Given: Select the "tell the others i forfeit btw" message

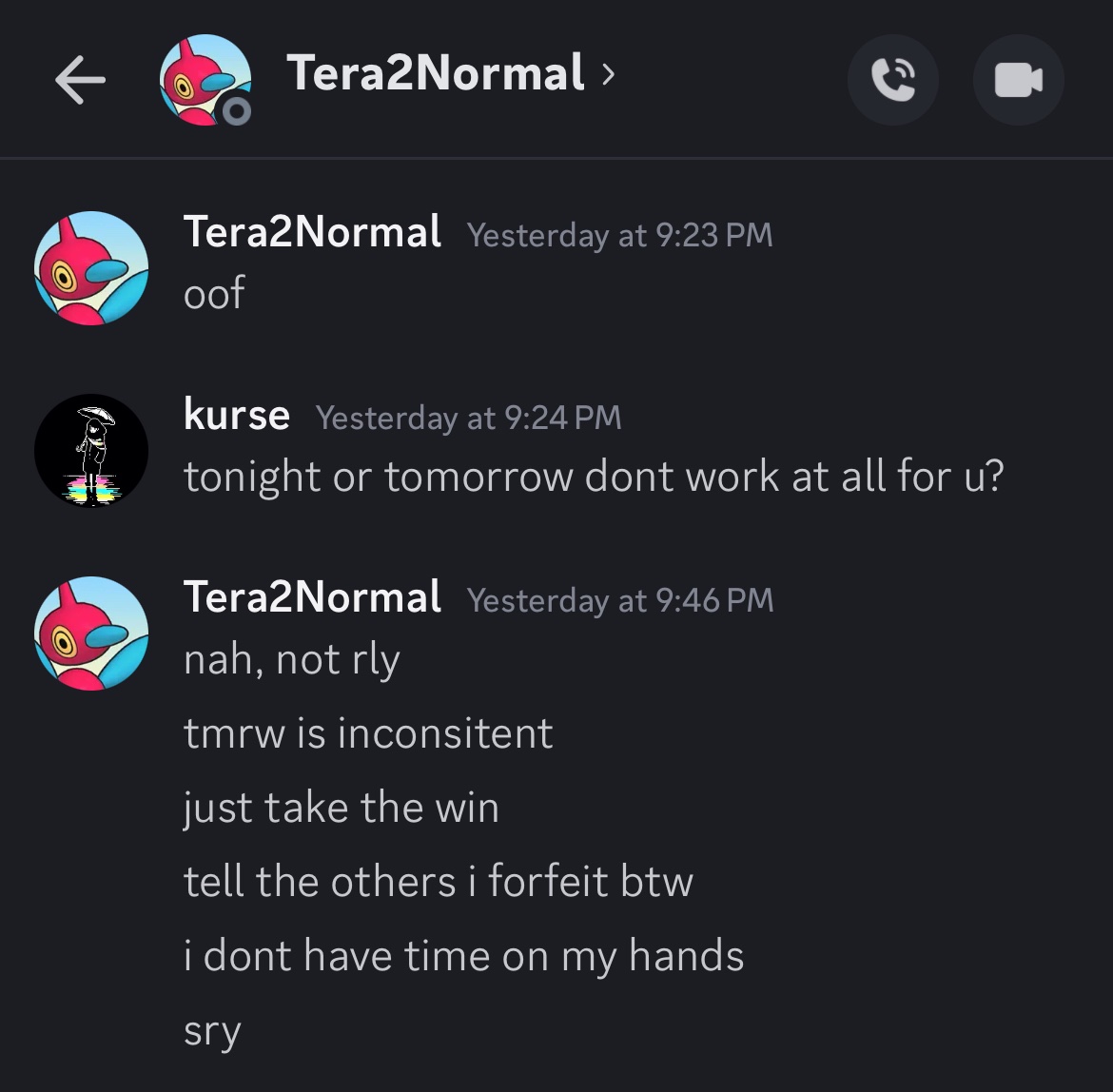Looking at the screenshot, I should pyautogui.click(x=439, y=882).
